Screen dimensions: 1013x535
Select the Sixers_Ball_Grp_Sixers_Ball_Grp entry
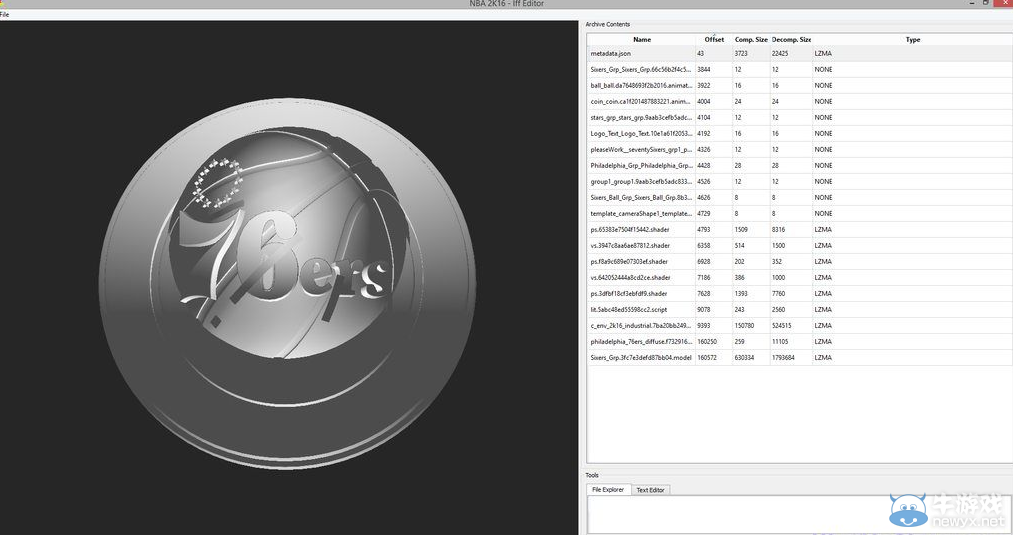point(642,198)
